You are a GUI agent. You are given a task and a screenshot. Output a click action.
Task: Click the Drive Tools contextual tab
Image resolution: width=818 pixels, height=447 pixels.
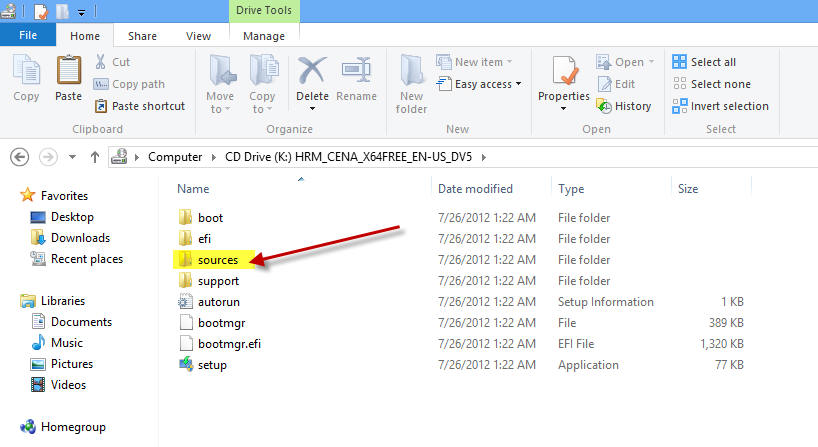264,10
